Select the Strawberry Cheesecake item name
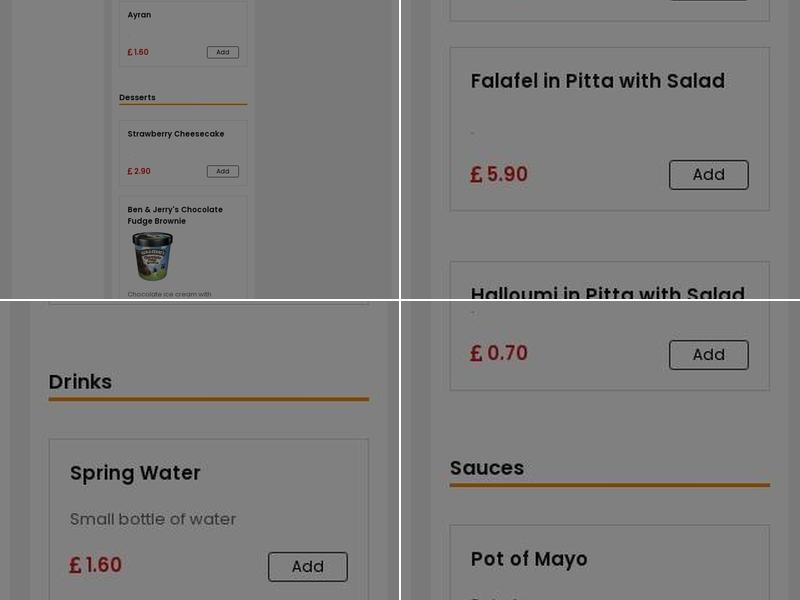The width and height of the screenshot is (800, 600). coord(175,134)
